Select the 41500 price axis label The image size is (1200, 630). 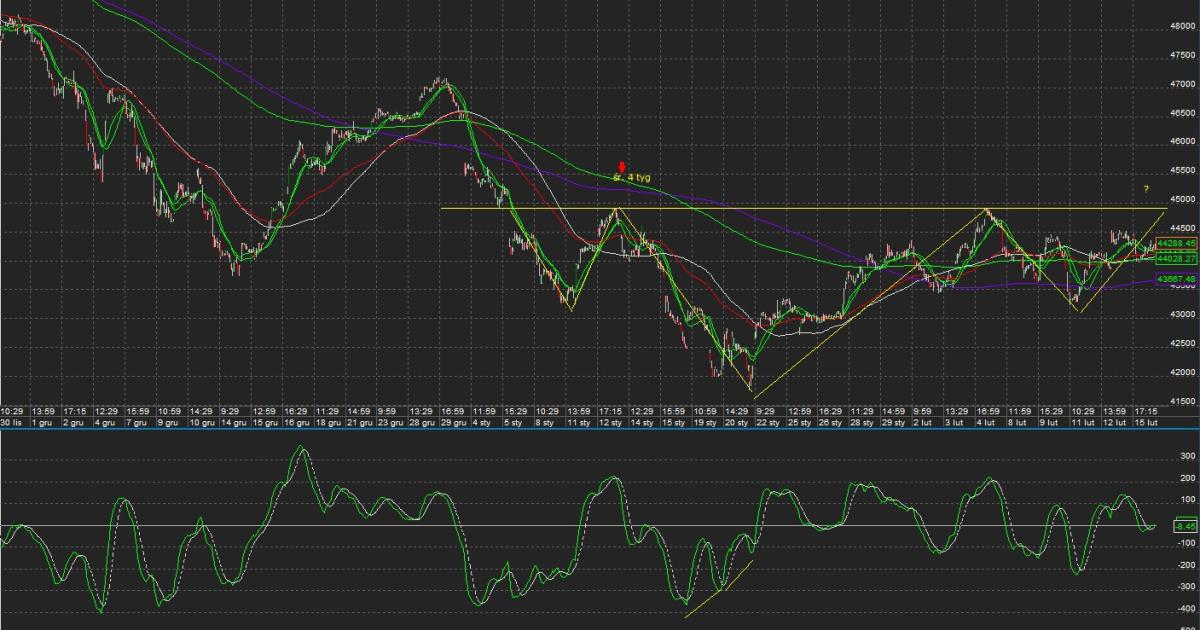point(1183,402)
